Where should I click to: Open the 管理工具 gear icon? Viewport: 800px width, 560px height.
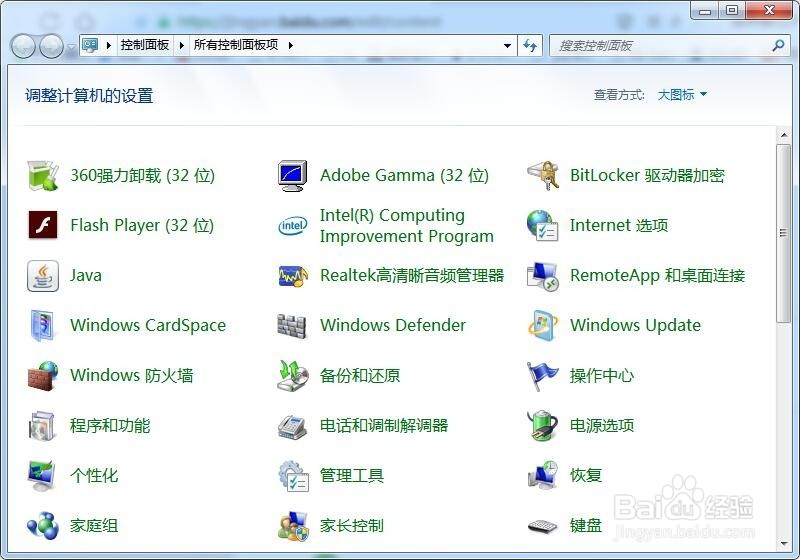point(294,475)
